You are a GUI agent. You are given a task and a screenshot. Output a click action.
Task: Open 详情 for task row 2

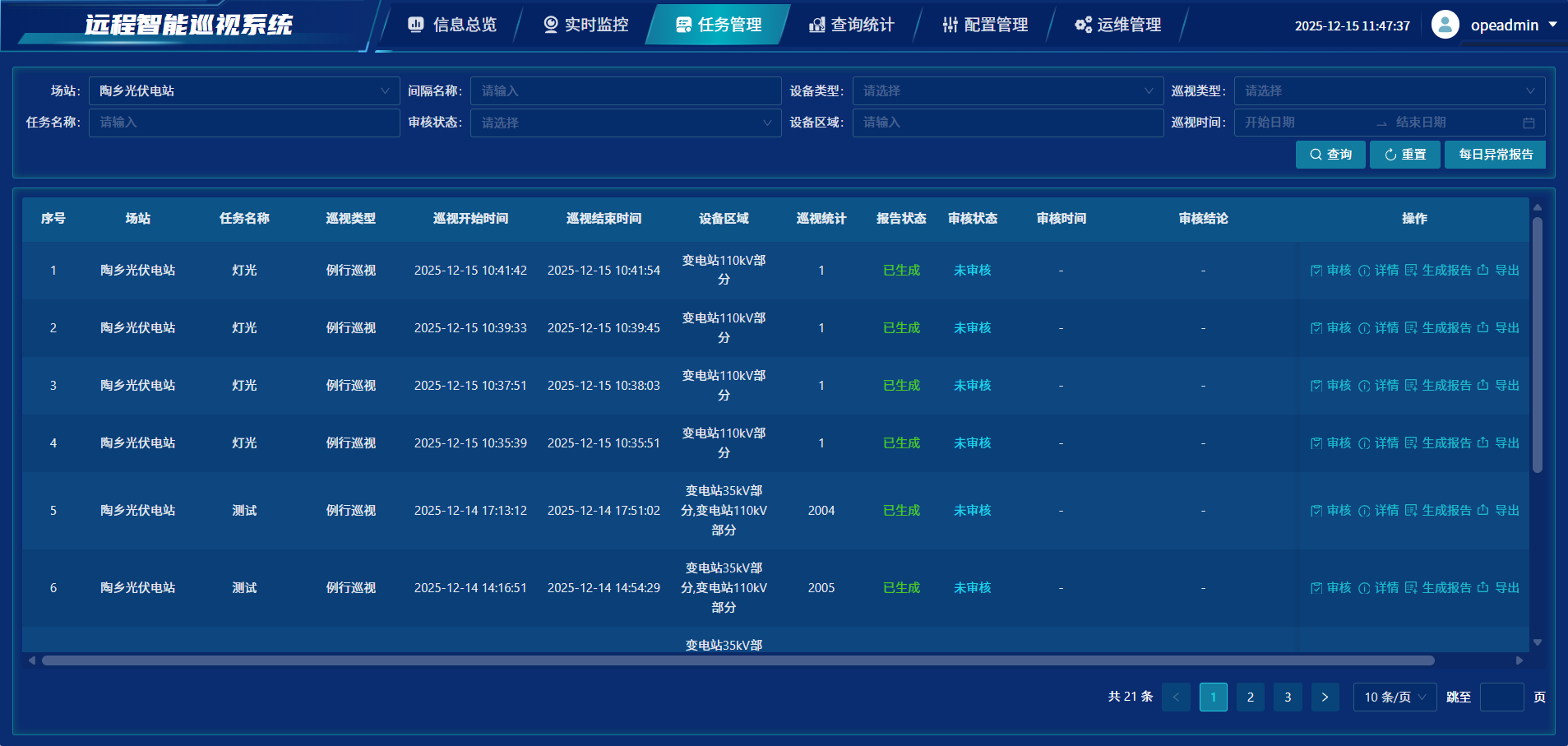pyautogui.click(x=1378, y=328)
